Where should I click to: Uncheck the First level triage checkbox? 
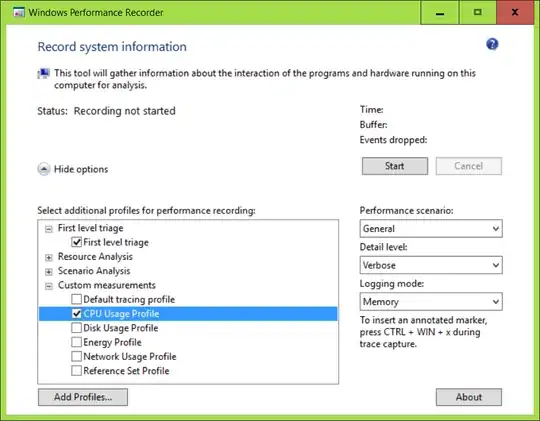[76, 242]
